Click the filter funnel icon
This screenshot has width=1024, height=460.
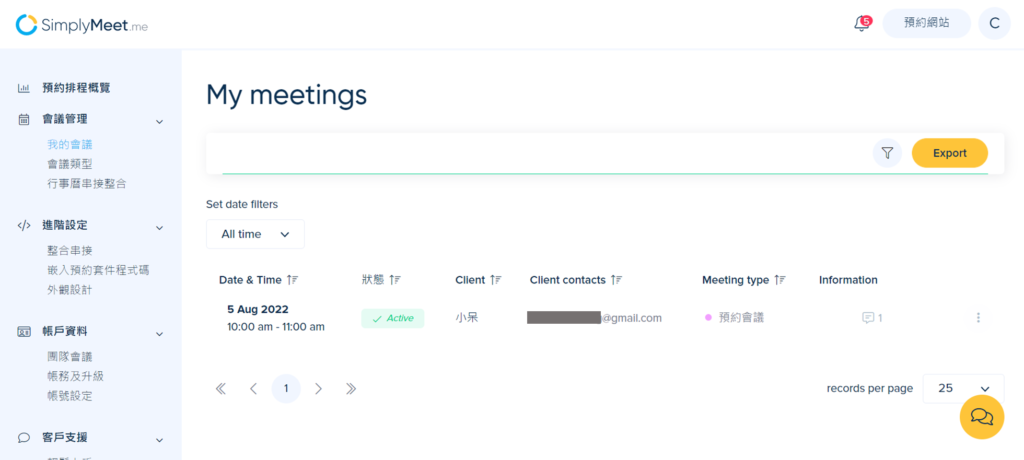tap(887, 153)
